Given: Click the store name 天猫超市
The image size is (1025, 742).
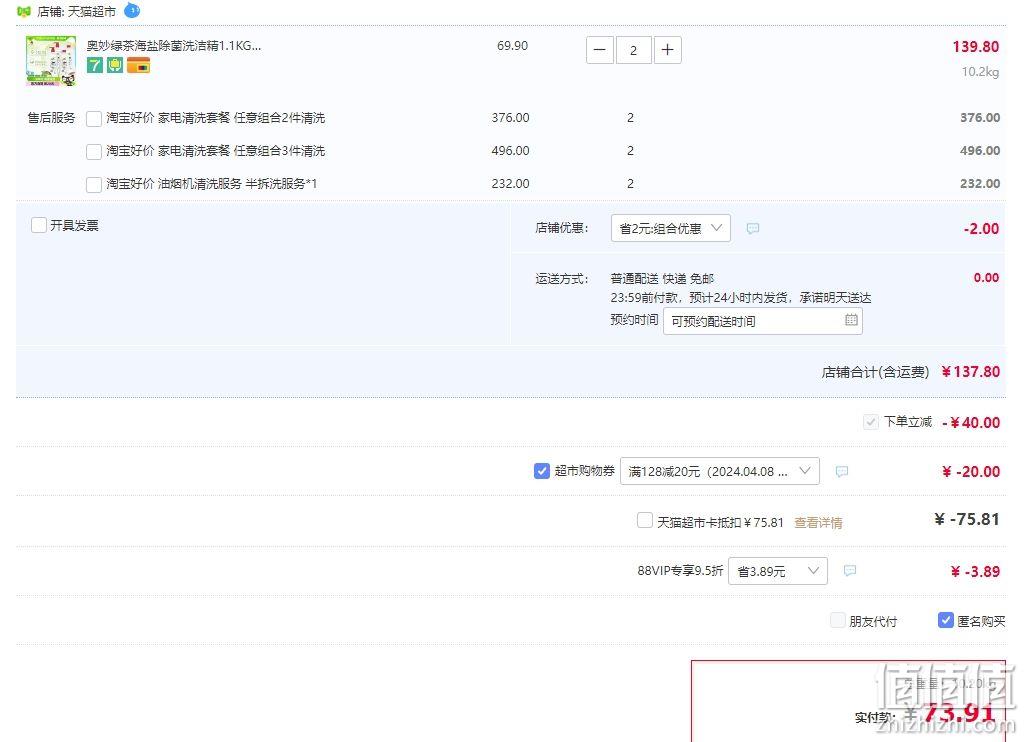Looking at the screenshot, I should point(92,11).
